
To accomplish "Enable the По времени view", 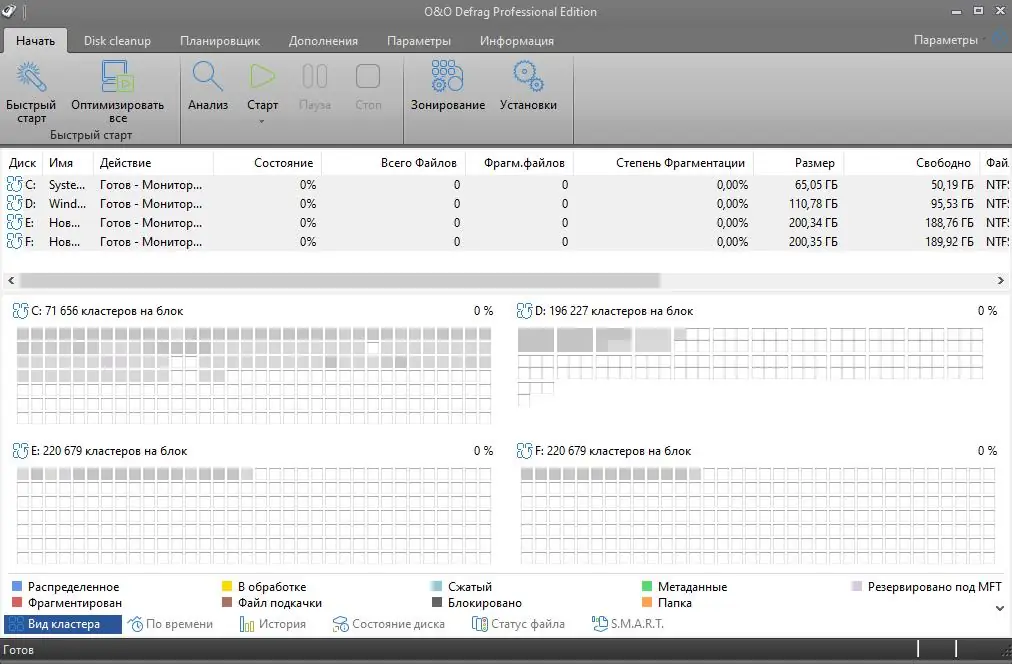I will [173, 622].
